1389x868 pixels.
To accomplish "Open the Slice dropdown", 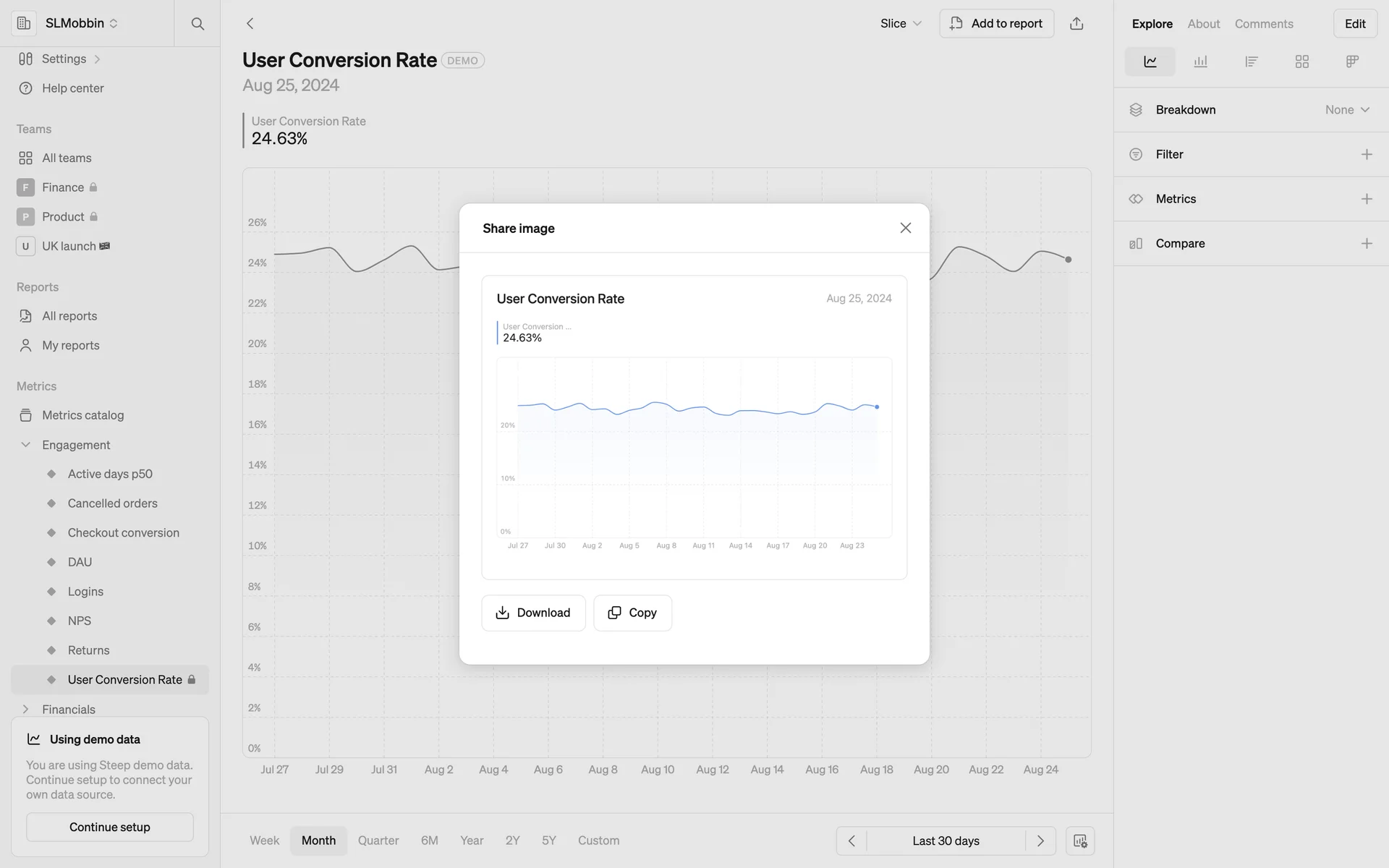I will coord(900,24).
